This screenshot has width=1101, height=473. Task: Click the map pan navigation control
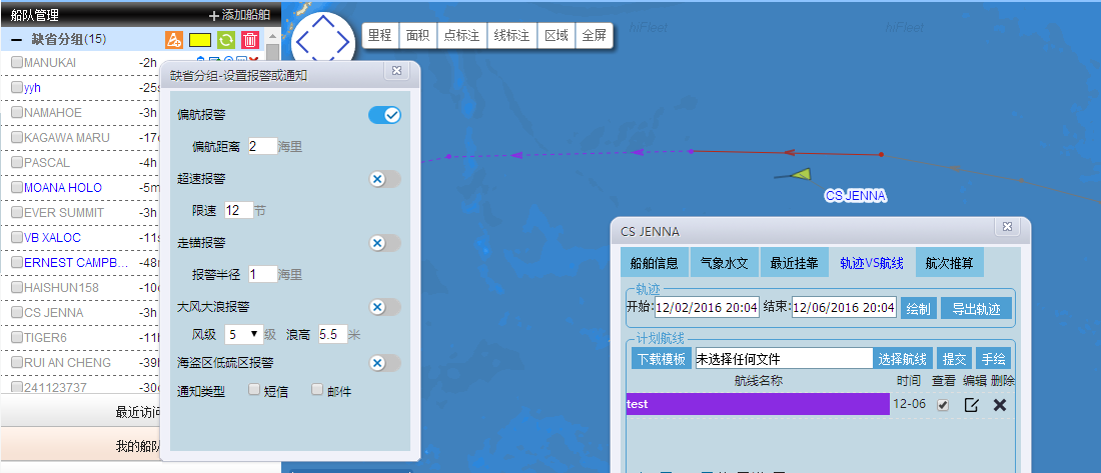pyautogui.click(x=323, y=42)
